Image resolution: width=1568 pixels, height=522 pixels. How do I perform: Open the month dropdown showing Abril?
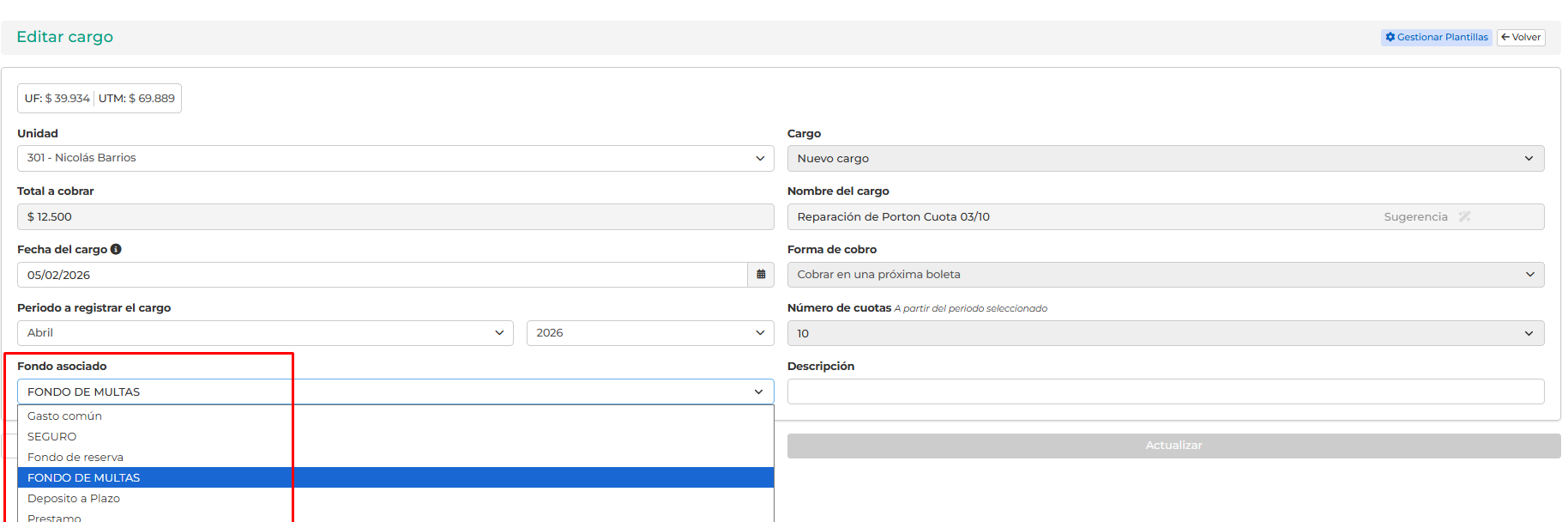(x=264, y=333)
